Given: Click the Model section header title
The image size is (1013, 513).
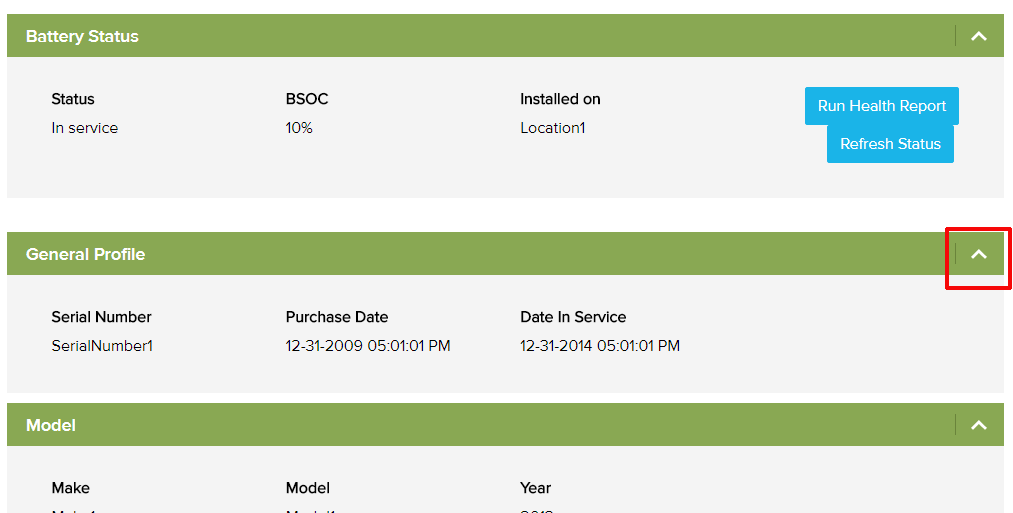Looking at the screenshot, I should (x=51, y=425).
